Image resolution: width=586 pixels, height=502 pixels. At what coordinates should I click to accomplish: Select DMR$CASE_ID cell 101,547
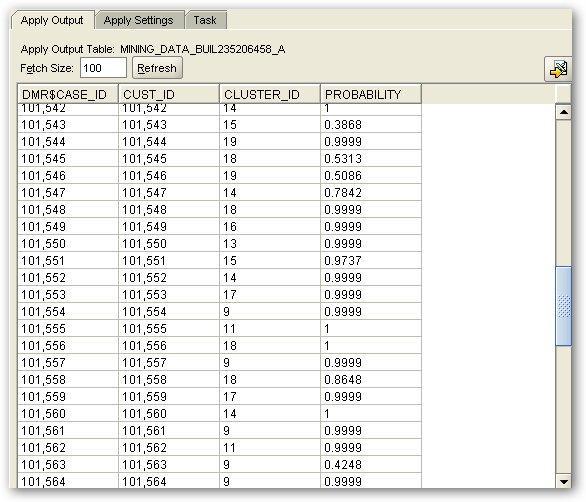click(x=68, y=193)
